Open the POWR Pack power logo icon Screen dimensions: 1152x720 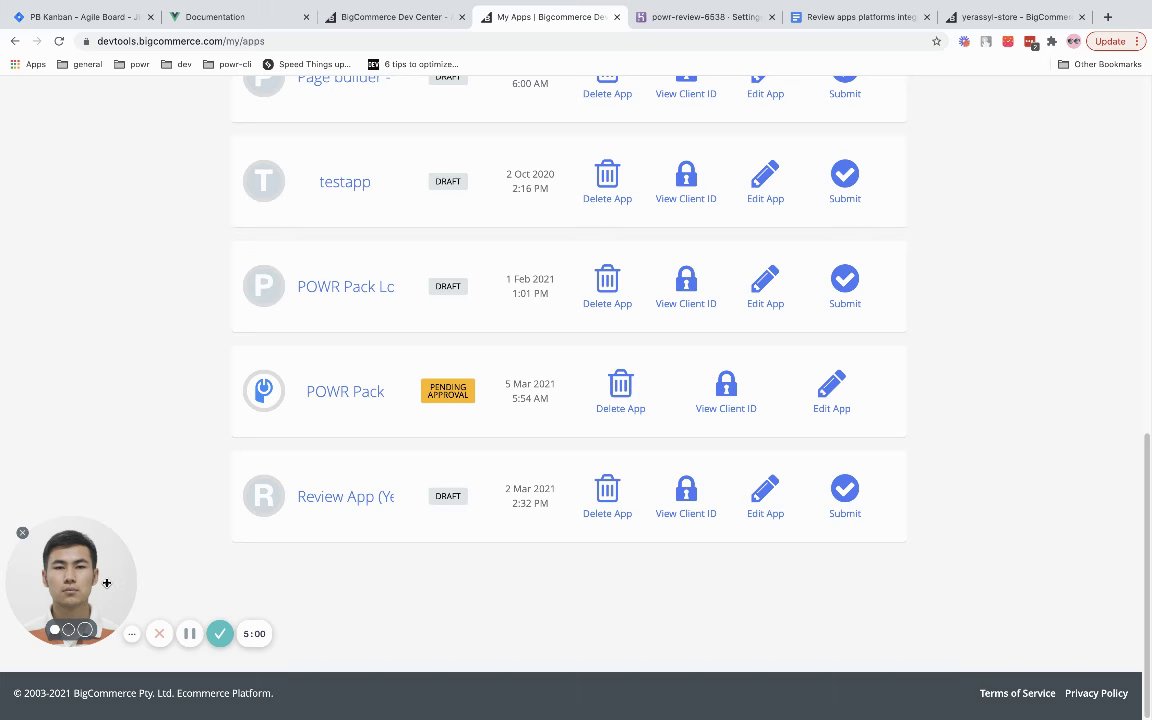[264, 391]
